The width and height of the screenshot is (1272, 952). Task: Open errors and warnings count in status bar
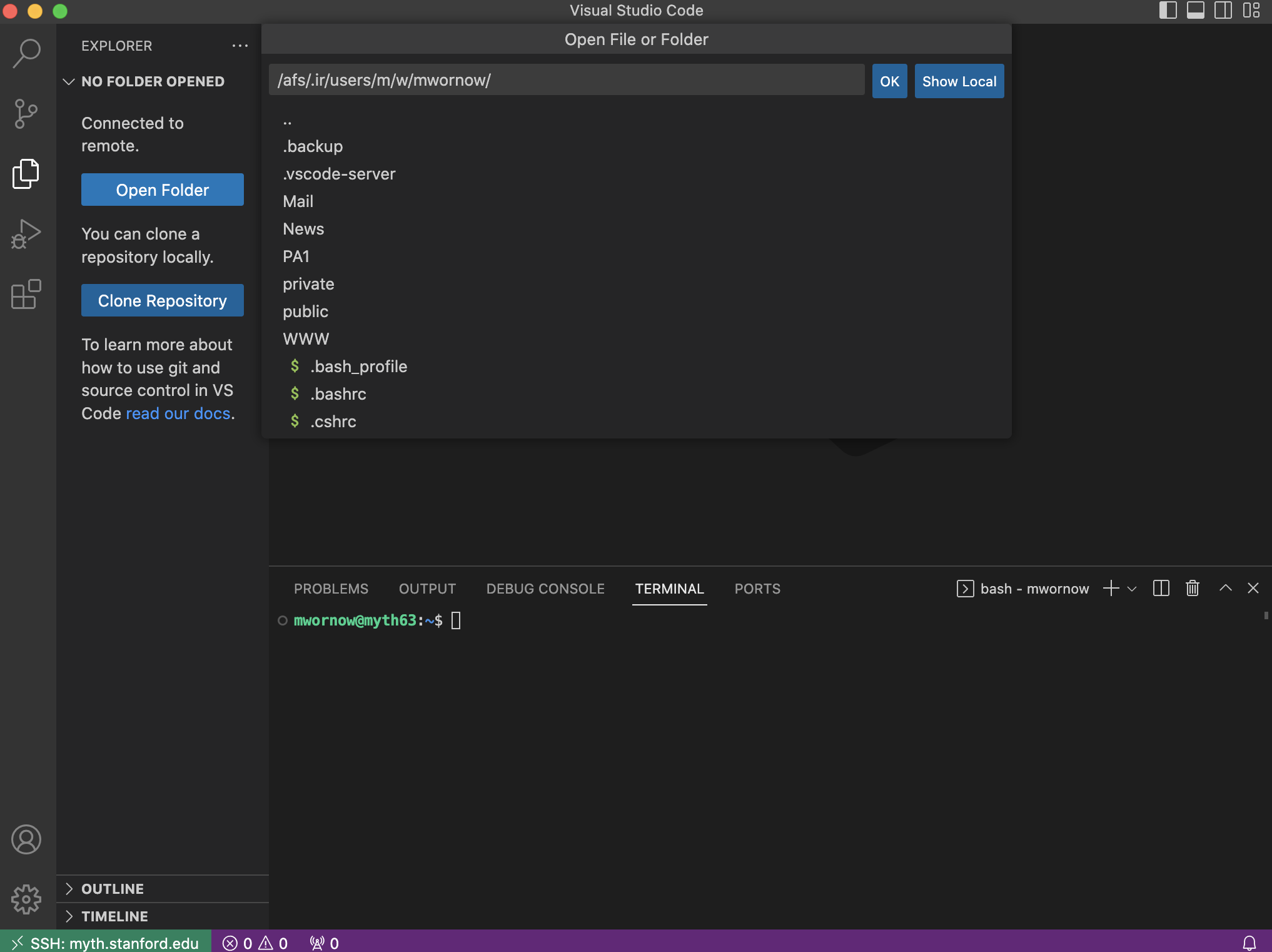point(255,943)
